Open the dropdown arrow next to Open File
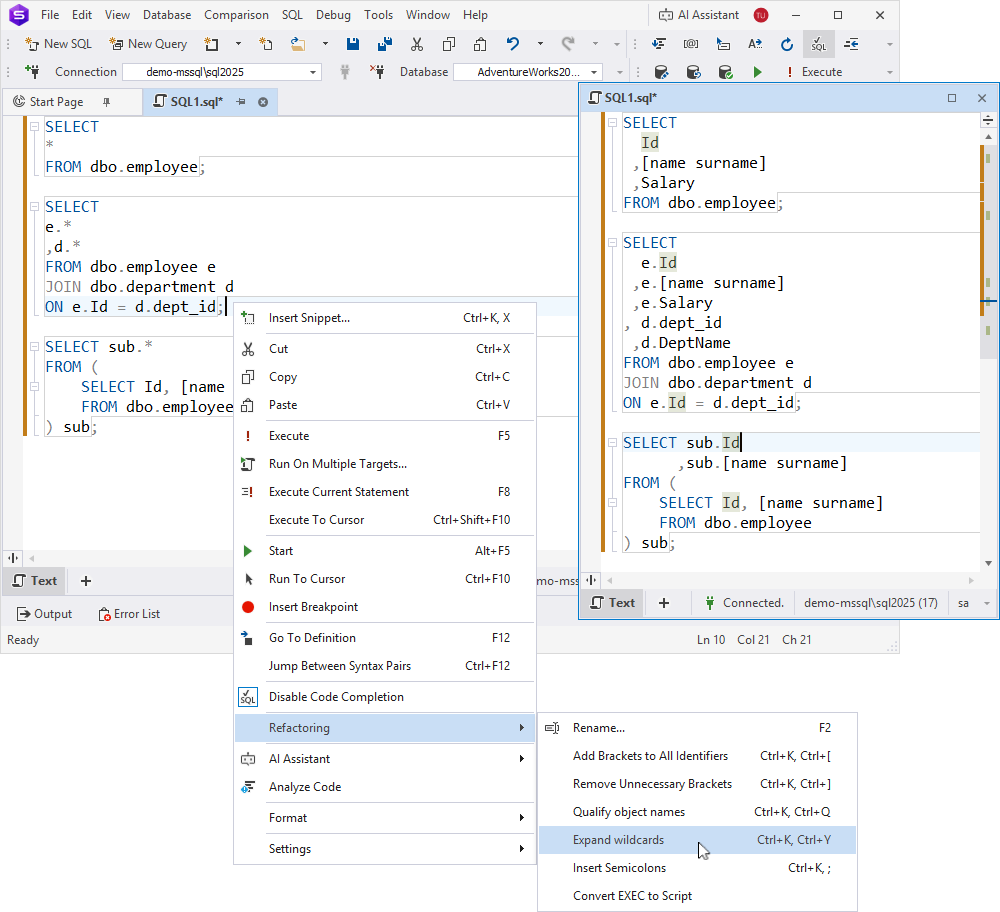This screenshot has height=912, width=1000. 325,44
